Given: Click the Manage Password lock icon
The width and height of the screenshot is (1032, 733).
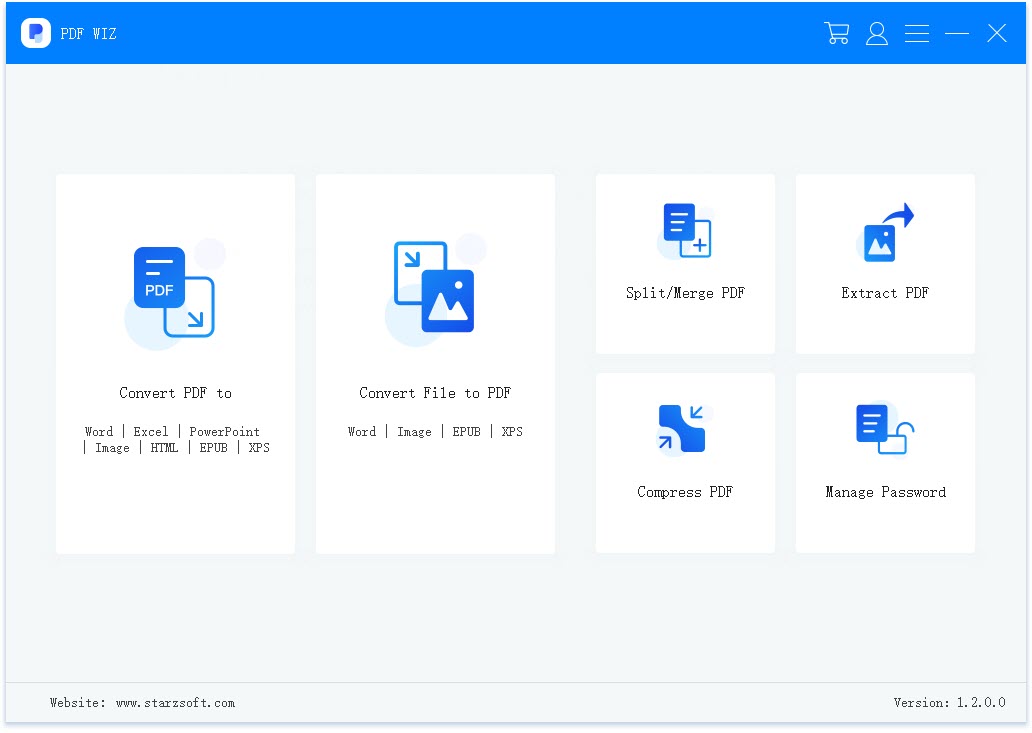Looking at the screenshot, I should (885, 428).
